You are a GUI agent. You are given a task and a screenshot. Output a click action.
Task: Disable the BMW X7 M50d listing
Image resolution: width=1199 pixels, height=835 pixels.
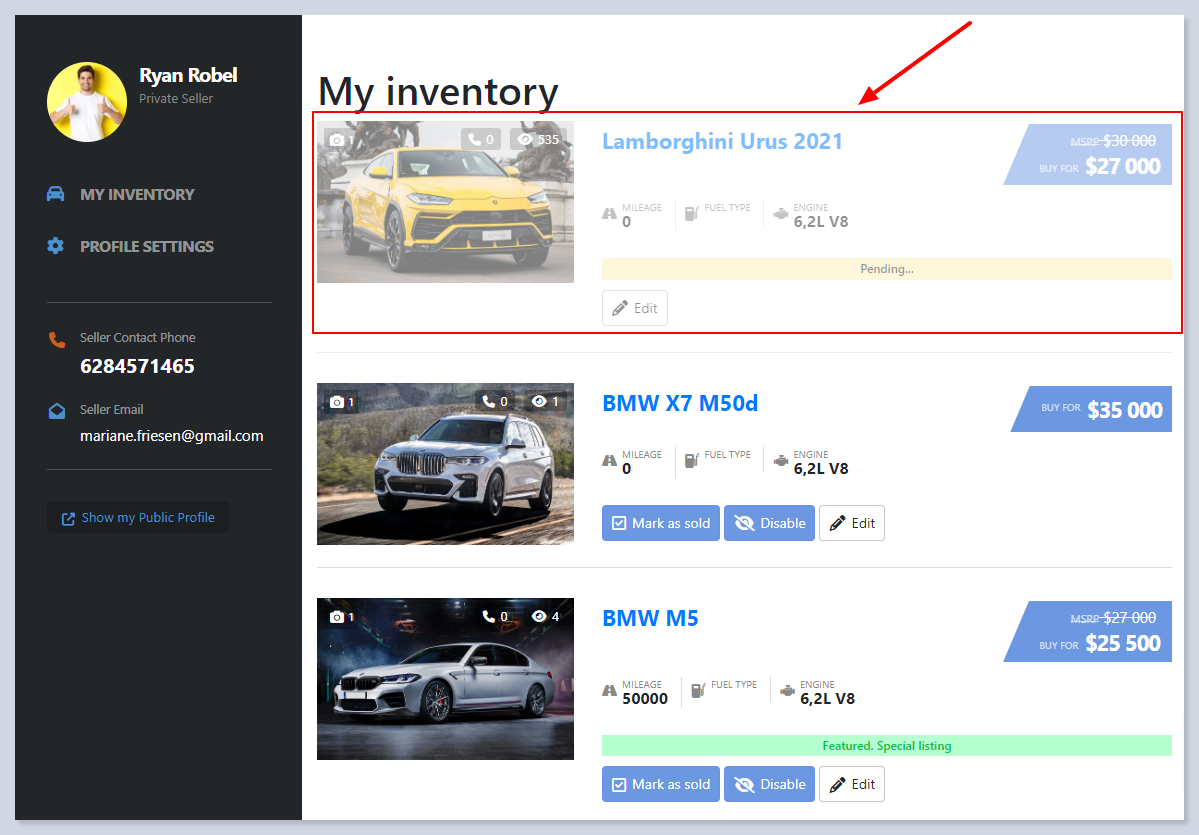point(769,523)
